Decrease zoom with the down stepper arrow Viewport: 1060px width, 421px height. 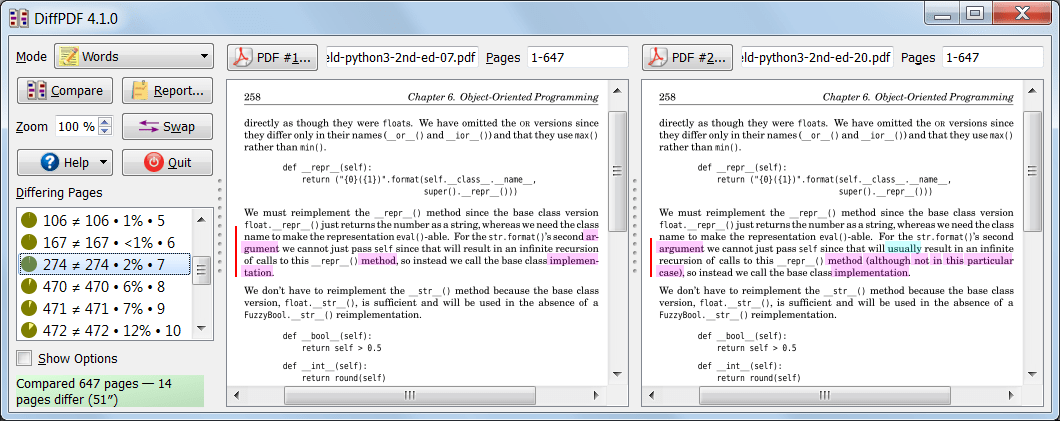pos(105,131)
